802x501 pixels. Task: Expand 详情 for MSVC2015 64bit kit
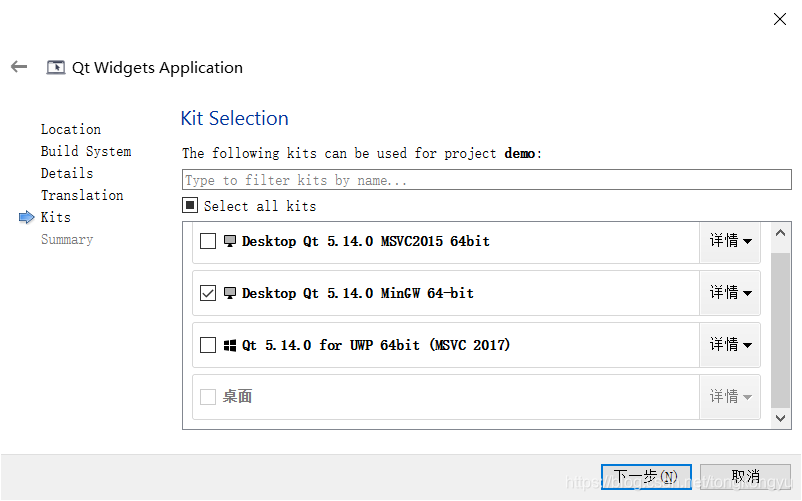730,241
